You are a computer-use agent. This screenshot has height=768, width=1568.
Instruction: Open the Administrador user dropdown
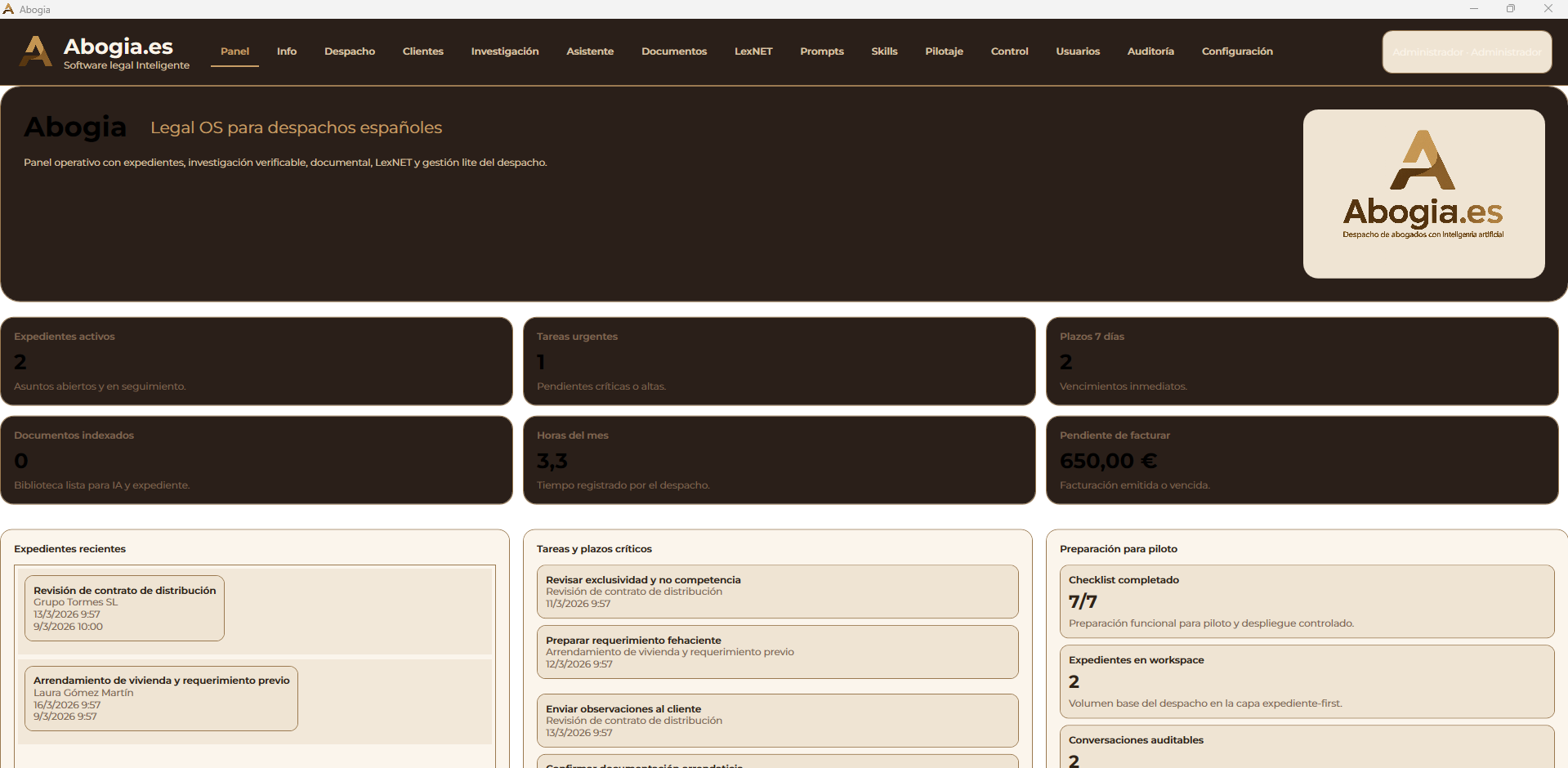click(x=1466, y=52)
